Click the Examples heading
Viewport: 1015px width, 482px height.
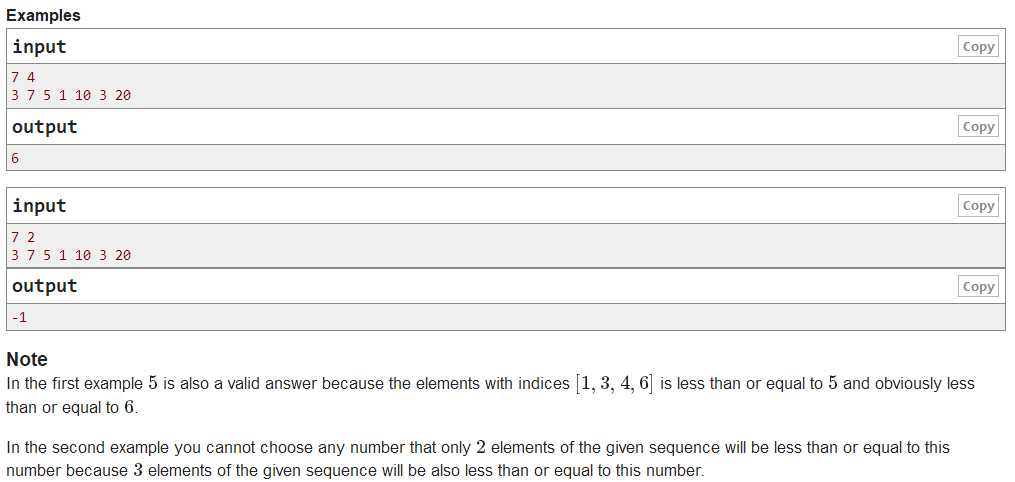(x=43, y=16)
